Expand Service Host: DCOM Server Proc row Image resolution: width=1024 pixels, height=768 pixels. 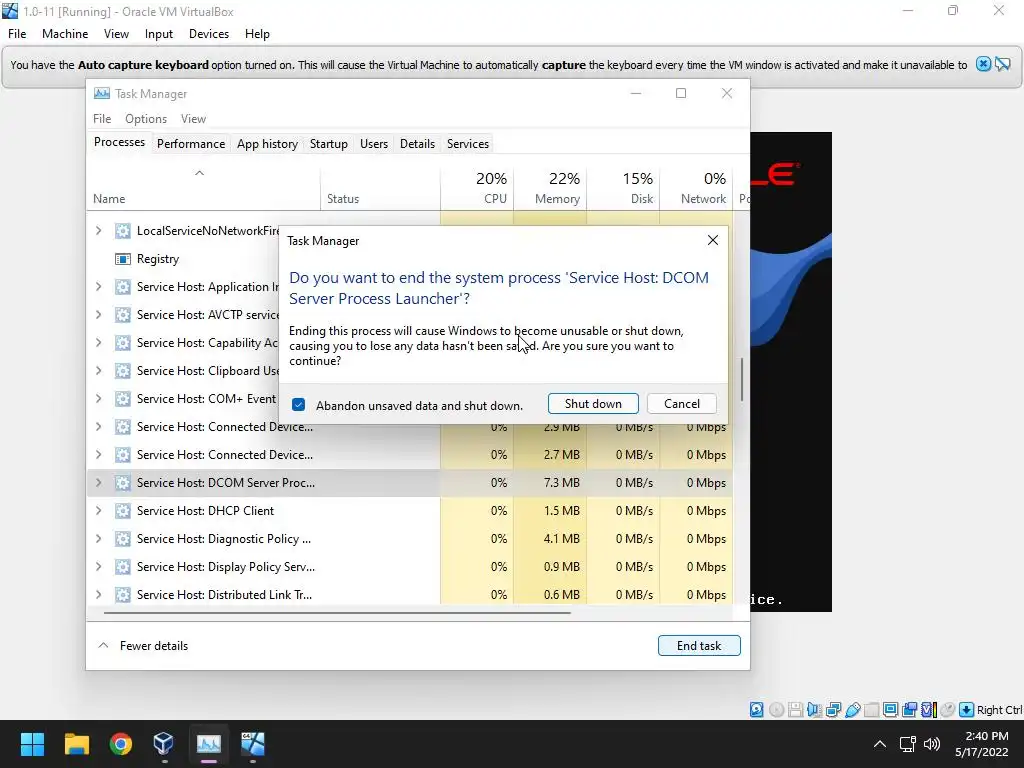tap(99, 483)
